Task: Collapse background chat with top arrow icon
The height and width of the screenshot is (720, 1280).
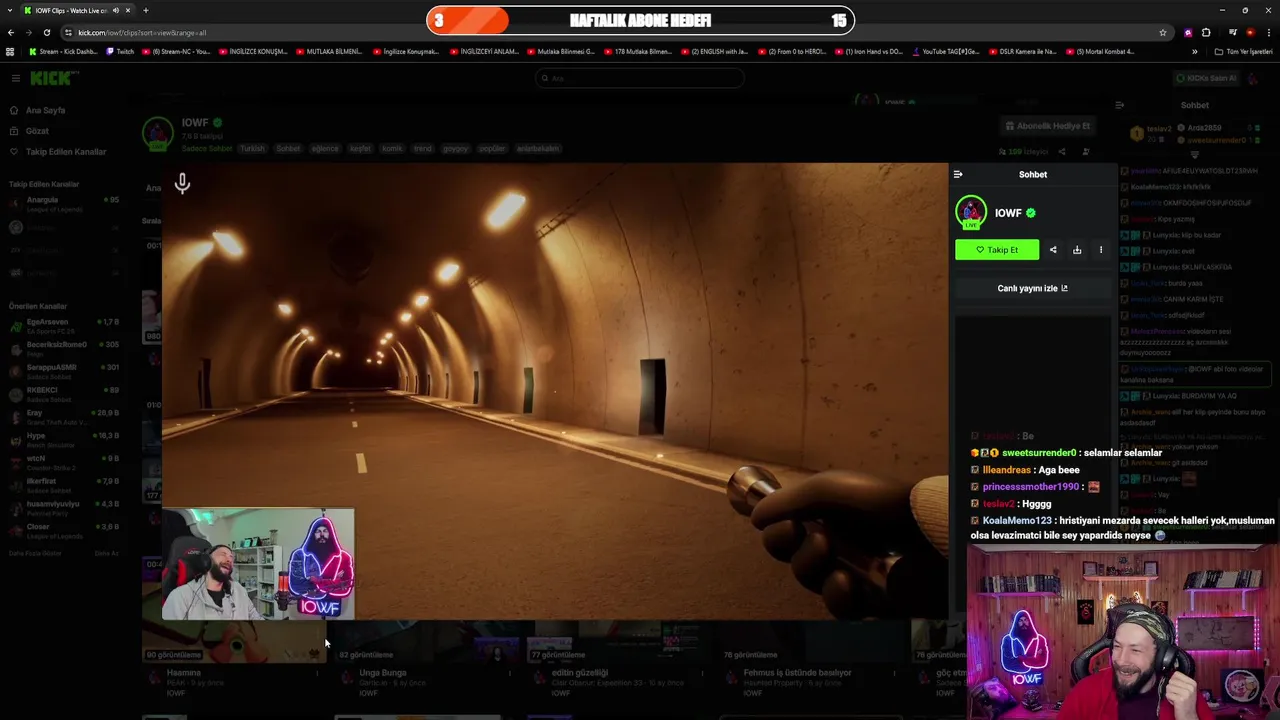Action: tap(1119, 105)
